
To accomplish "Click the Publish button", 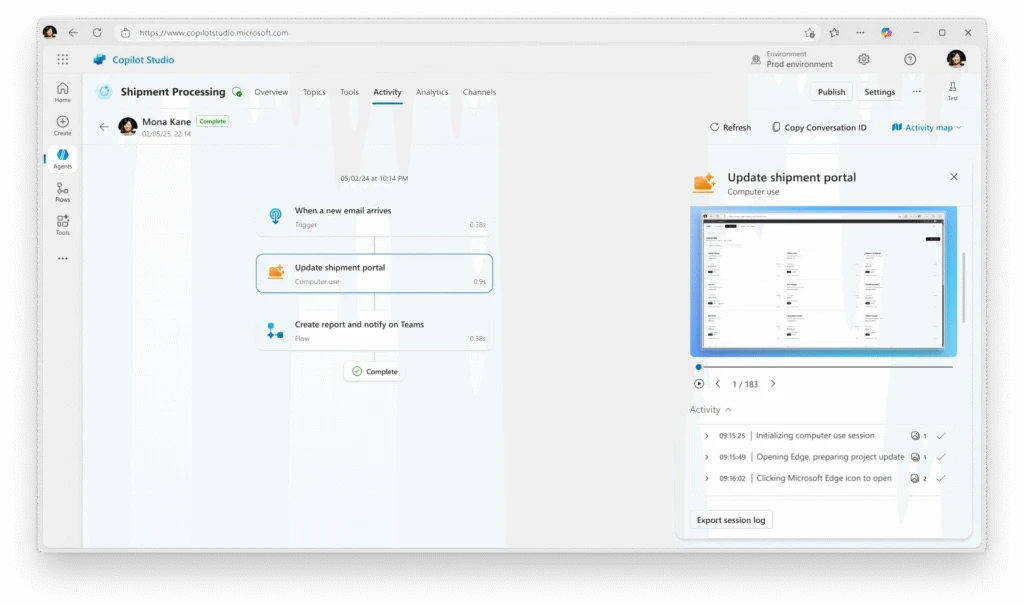I will [x=831, y=91].
